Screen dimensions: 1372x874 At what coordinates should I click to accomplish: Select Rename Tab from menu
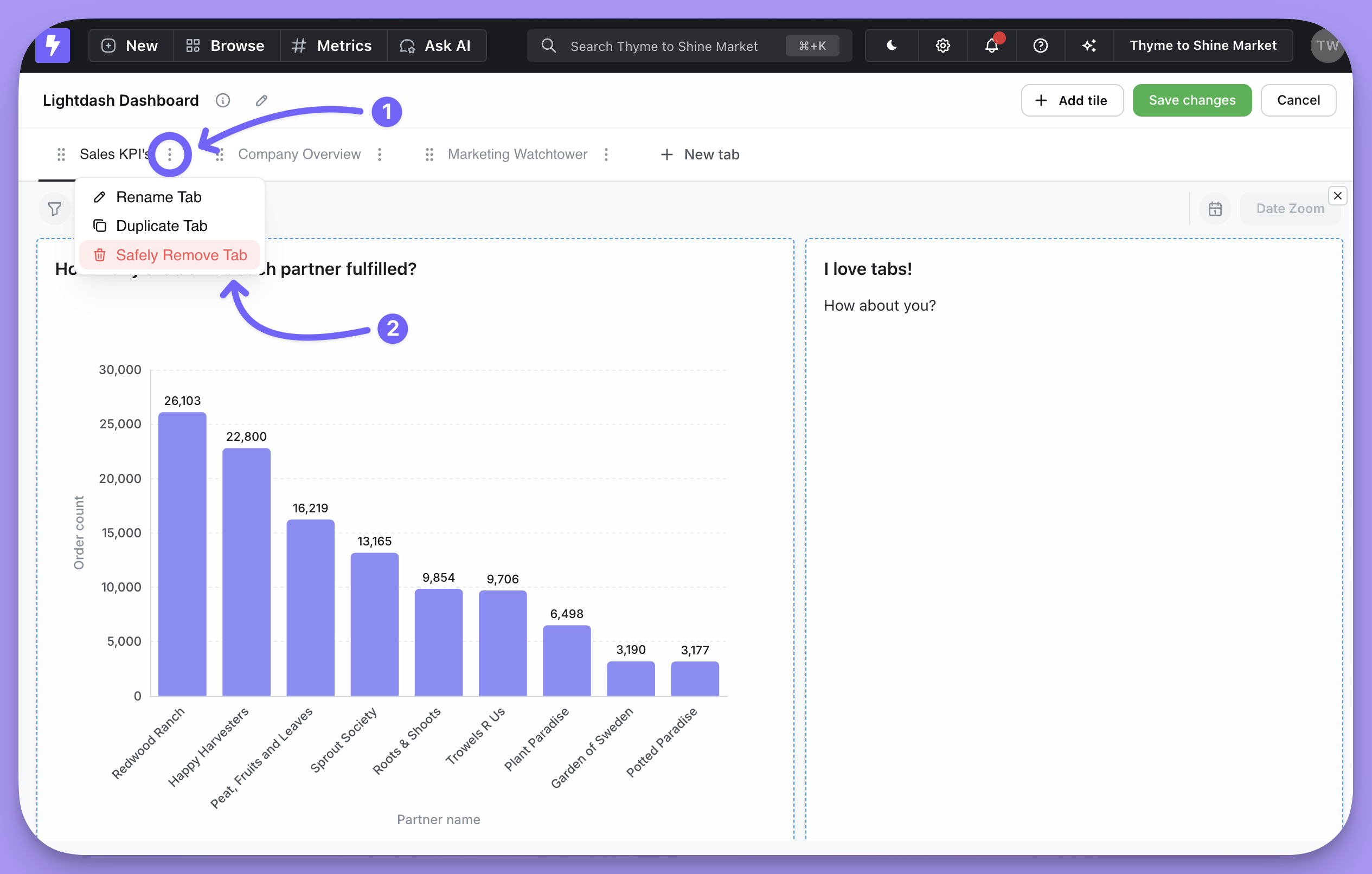point(158,197)
